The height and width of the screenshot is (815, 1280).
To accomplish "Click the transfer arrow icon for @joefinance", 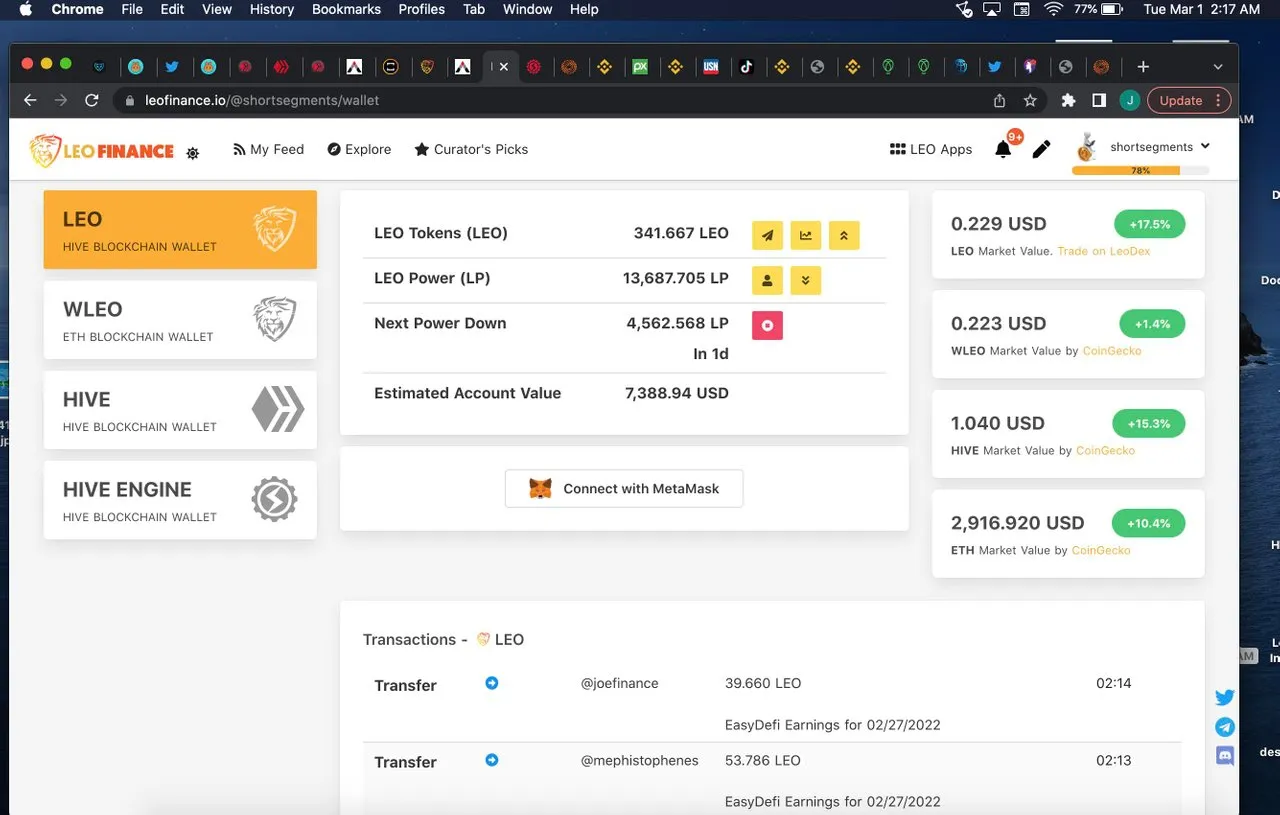I will pyautogui.click(x=491, y=683).
